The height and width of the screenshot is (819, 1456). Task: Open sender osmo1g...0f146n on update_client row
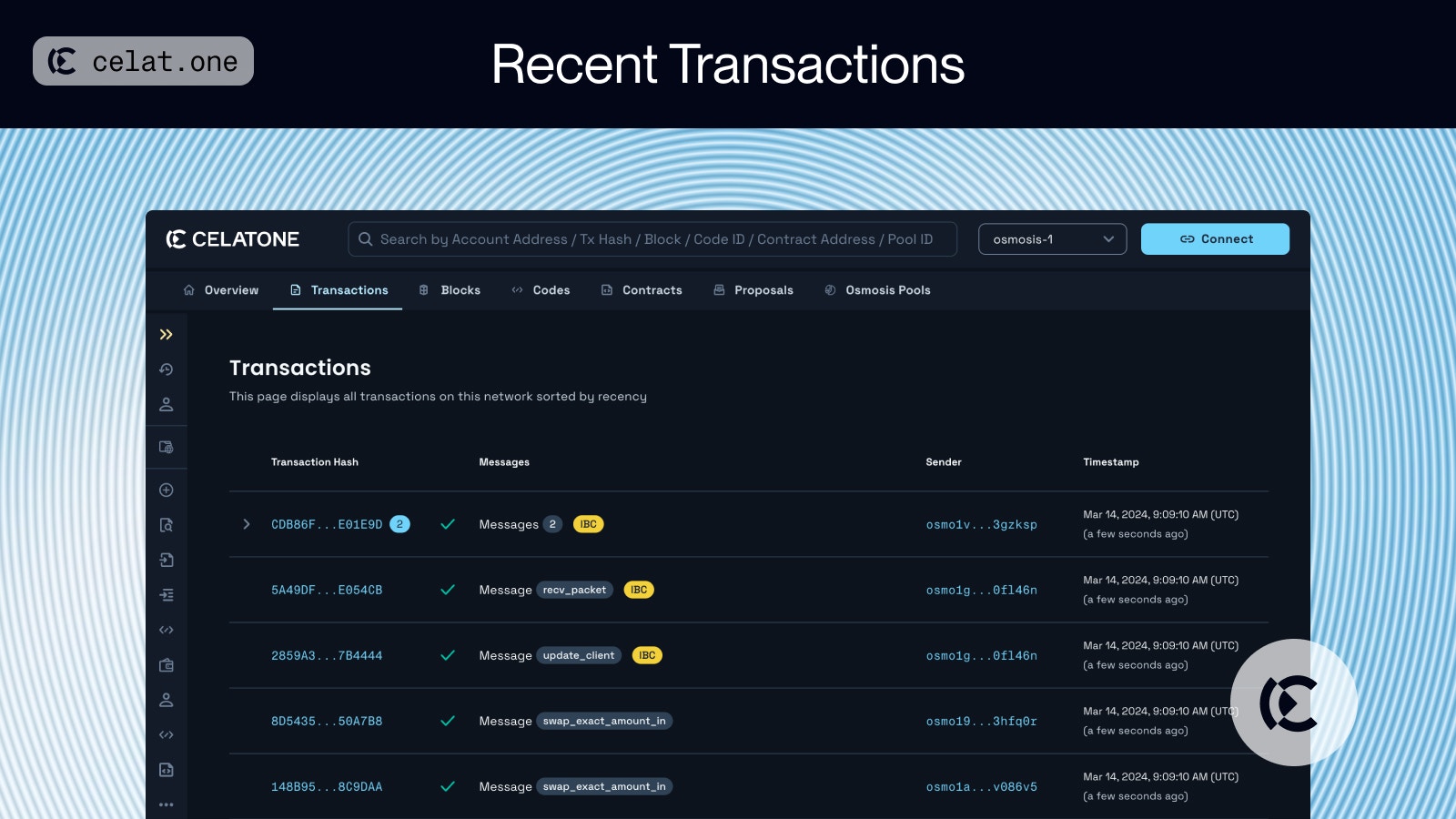pos(981,655)
